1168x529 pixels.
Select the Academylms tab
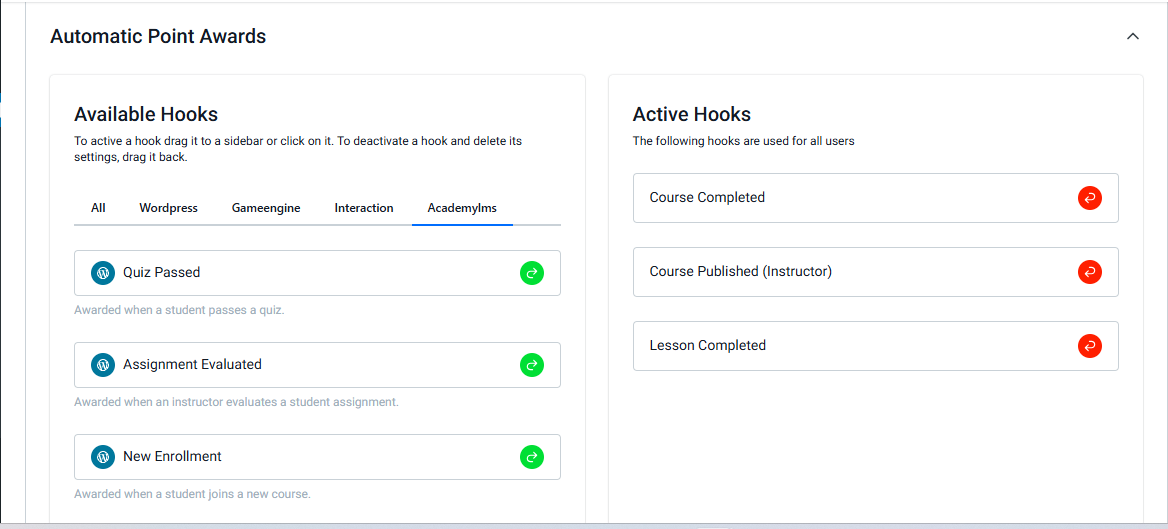point(462,208)
